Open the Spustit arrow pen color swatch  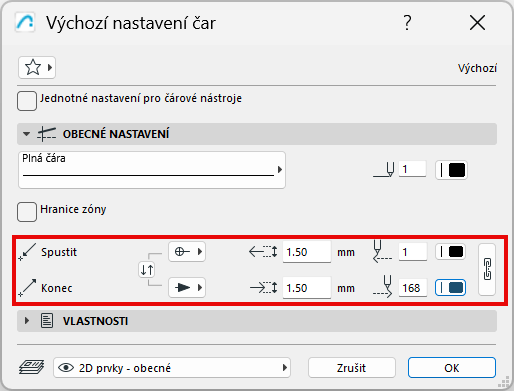[451, 252]
